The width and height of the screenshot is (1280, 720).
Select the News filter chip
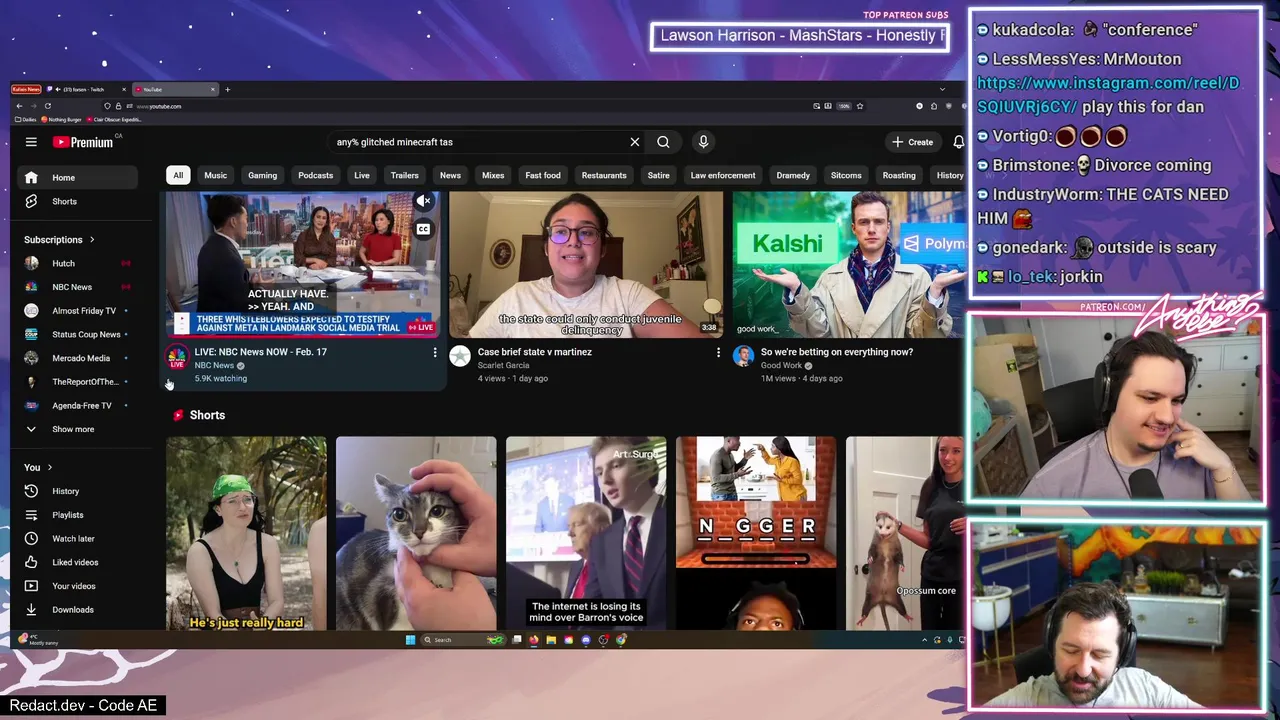pyautogui.click(x=451, y=175)
